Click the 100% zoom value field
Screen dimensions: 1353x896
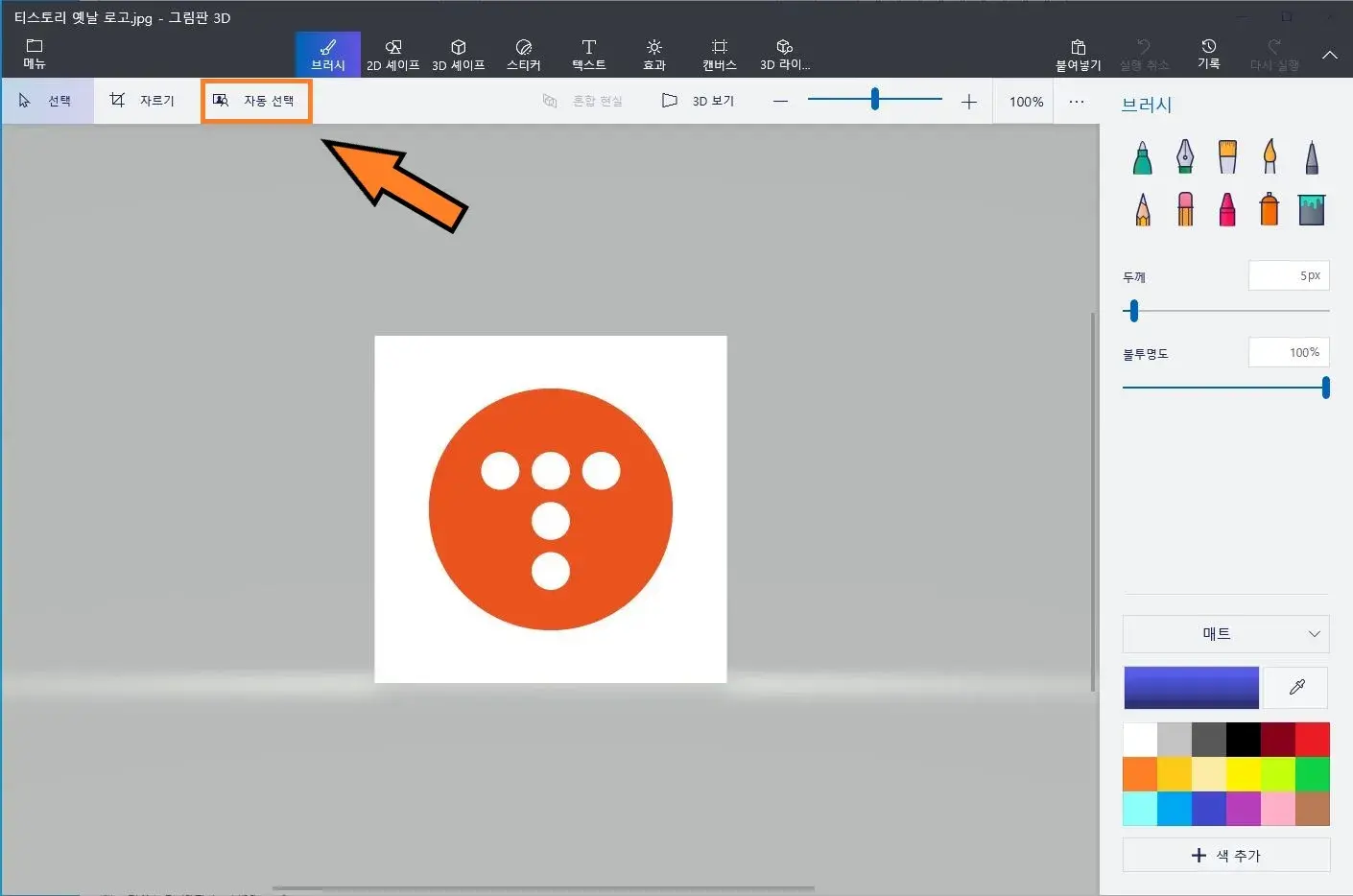click(x=1027, y=102)
